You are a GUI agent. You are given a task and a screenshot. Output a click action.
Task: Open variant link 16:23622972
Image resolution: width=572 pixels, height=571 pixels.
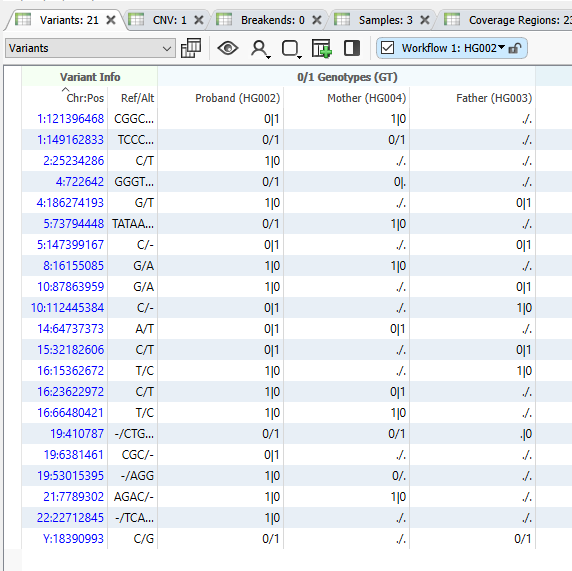coord(70,392)
